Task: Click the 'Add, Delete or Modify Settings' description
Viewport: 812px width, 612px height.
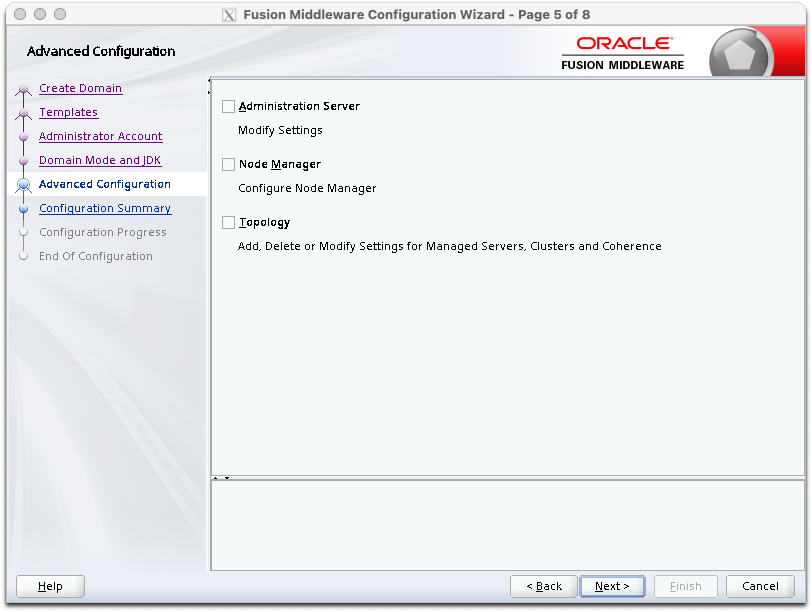Action: click(450, 246)
